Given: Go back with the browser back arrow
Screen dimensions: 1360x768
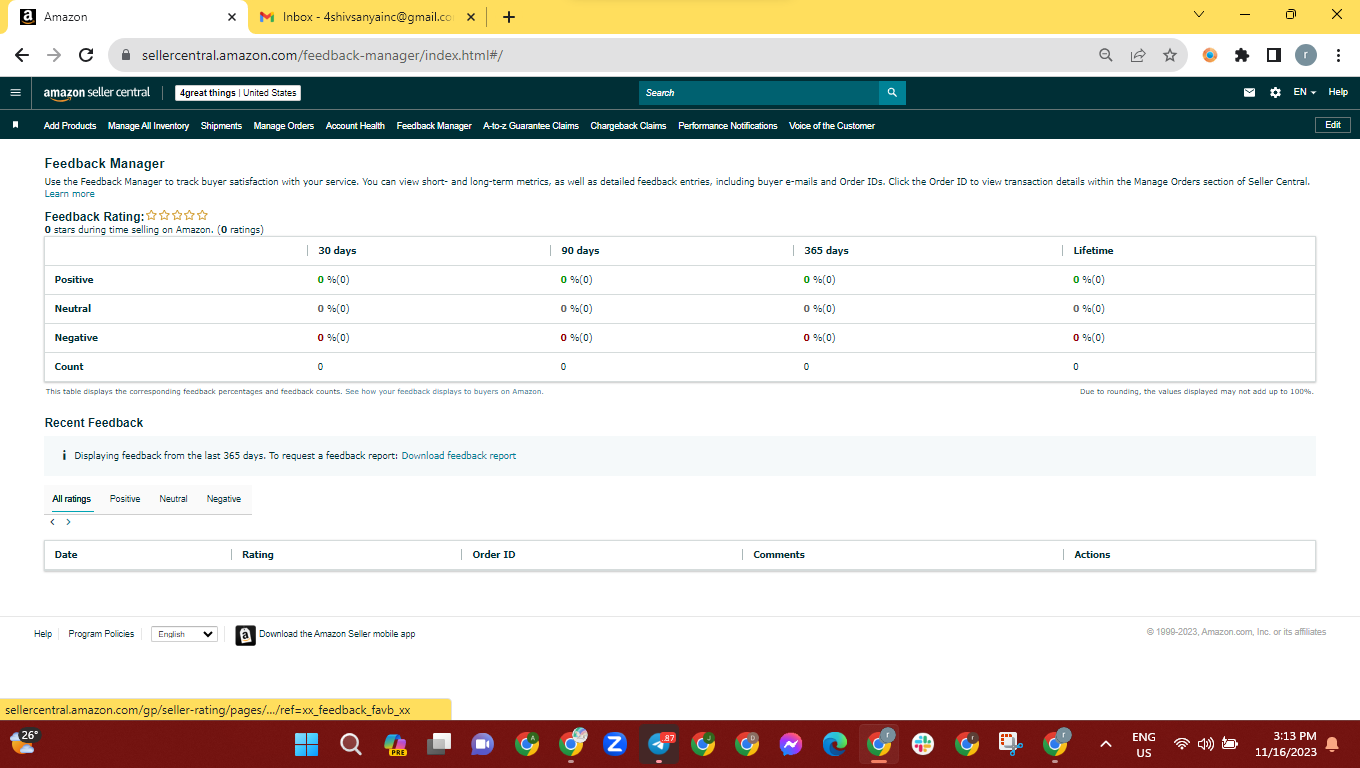Looking at the screenshot, I should [x=22, y=55].
